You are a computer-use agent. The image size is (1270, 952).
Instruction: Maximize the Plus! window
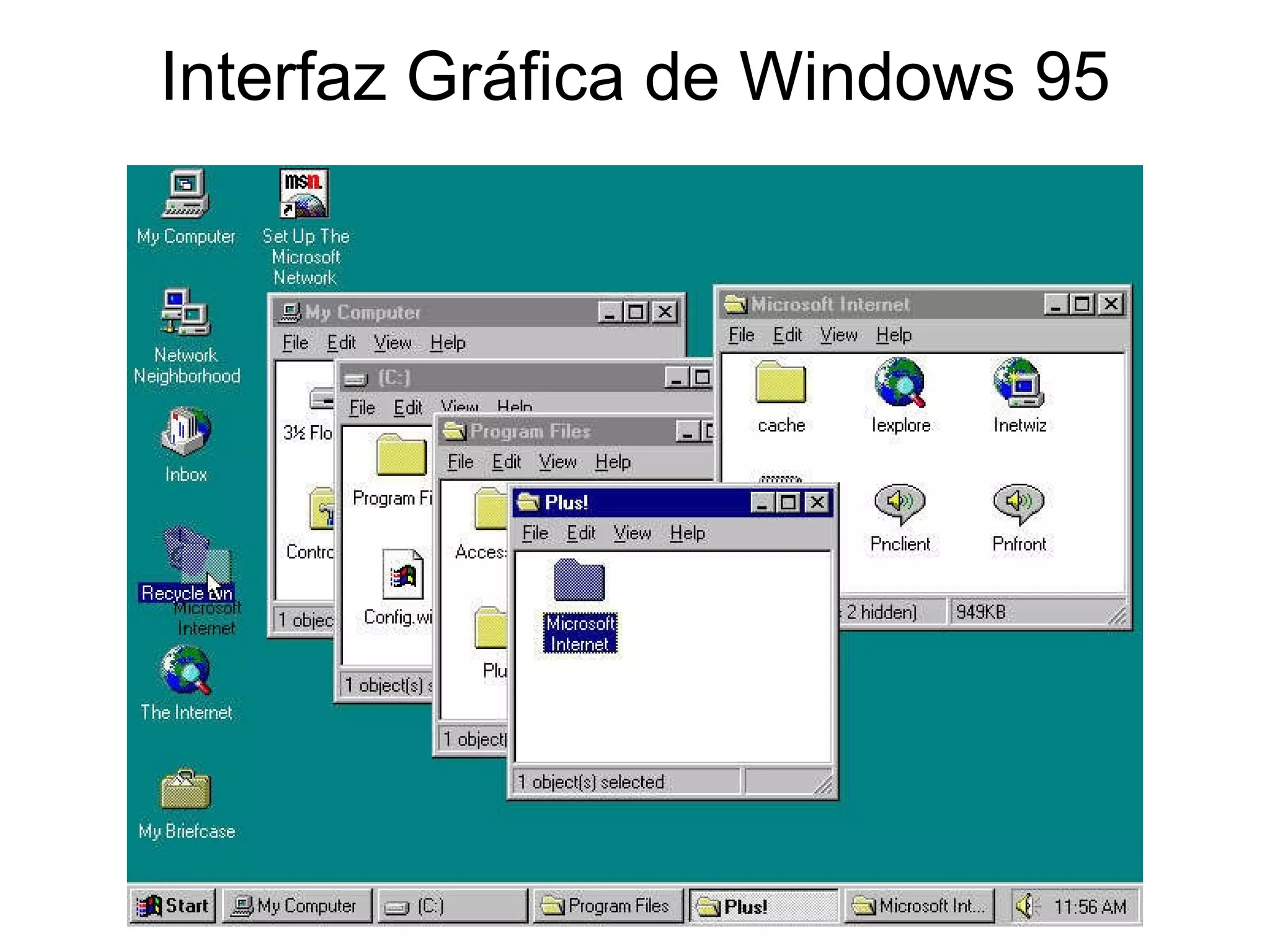tap(788, 502)
